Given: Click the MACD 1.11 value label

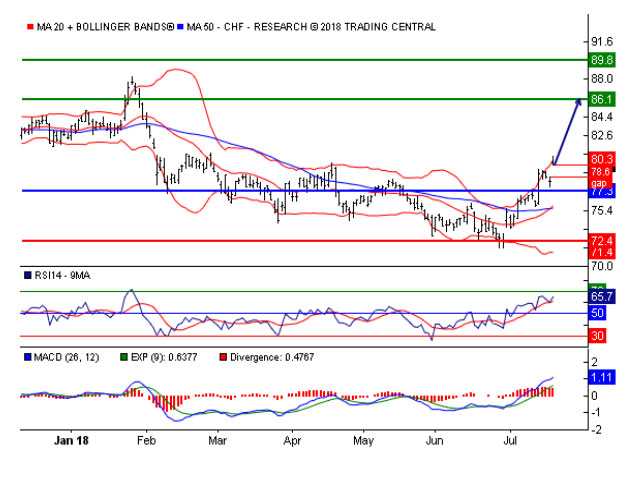Looking at the screenshot, I should tap(601, 377).
